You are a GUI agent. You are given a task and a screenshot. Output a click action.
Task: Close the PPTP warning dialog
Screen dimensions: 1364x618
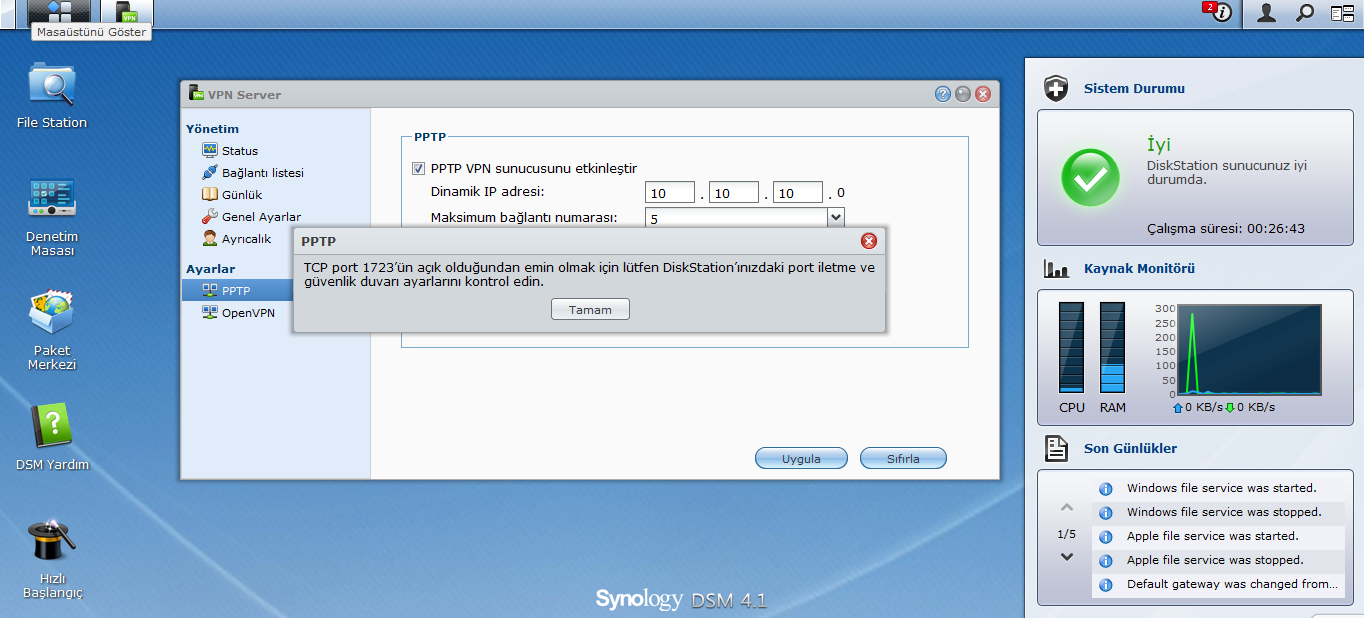[868, 241]
